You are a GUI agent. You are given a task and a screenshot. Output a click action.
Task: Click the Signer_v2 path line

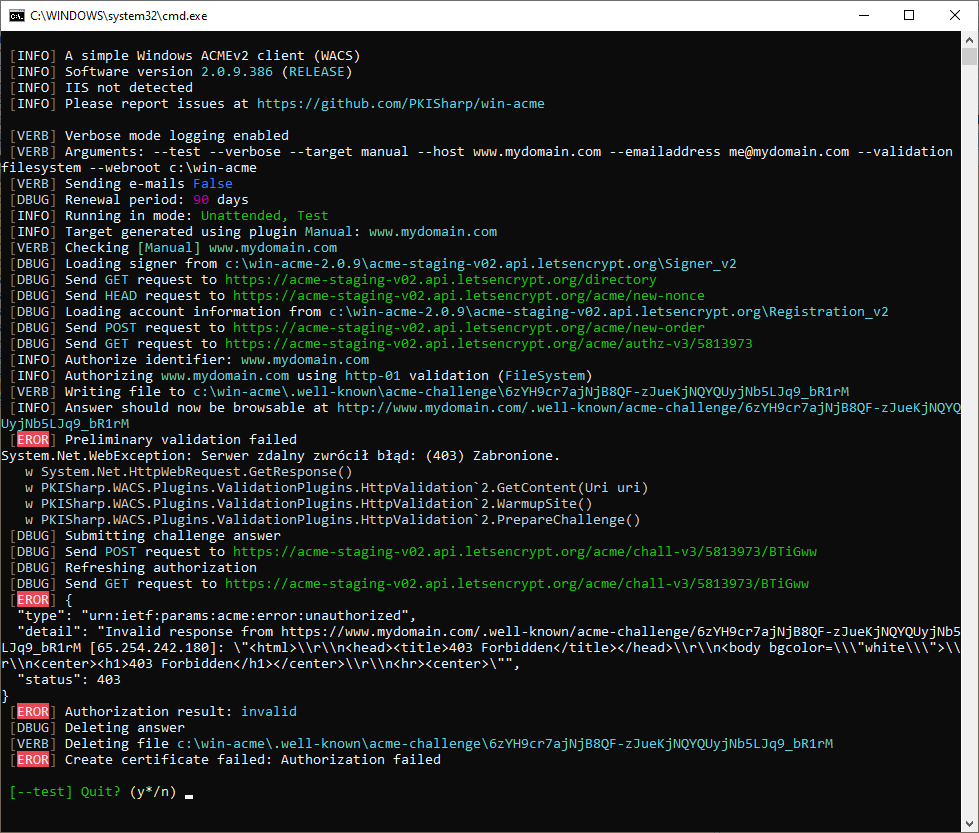coord(373,264)
